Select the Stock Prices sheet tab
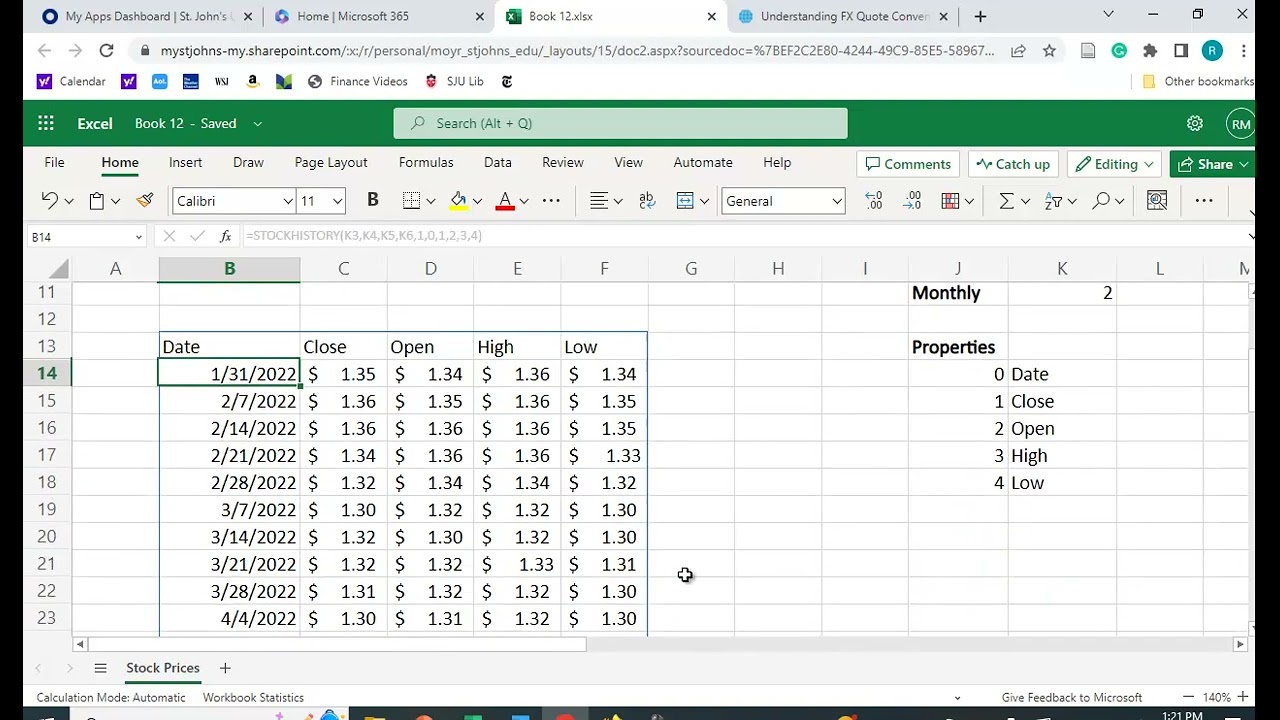The width and height of the screenshot is (1280, 720). [163, 668]
